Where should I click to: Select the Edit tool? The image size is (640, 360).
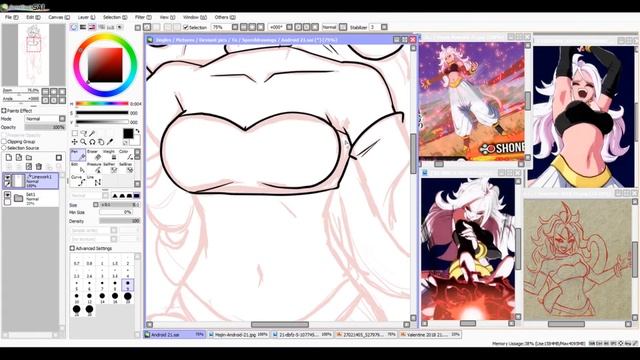pos(78,168)
